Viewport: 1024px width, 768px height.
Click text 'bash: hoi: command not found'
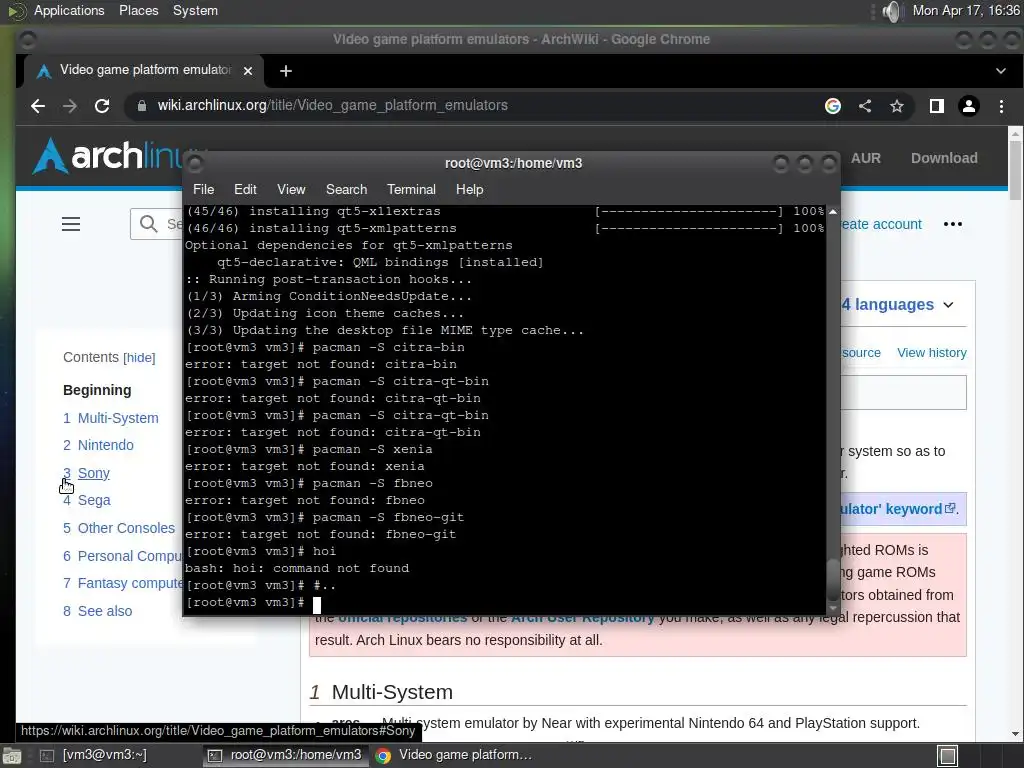pyautogui.click(x=297, y=568)
